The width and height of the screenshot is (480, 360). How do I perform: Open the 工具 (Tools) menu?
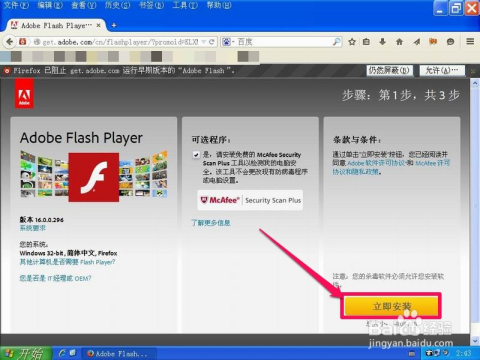point(185,5)
